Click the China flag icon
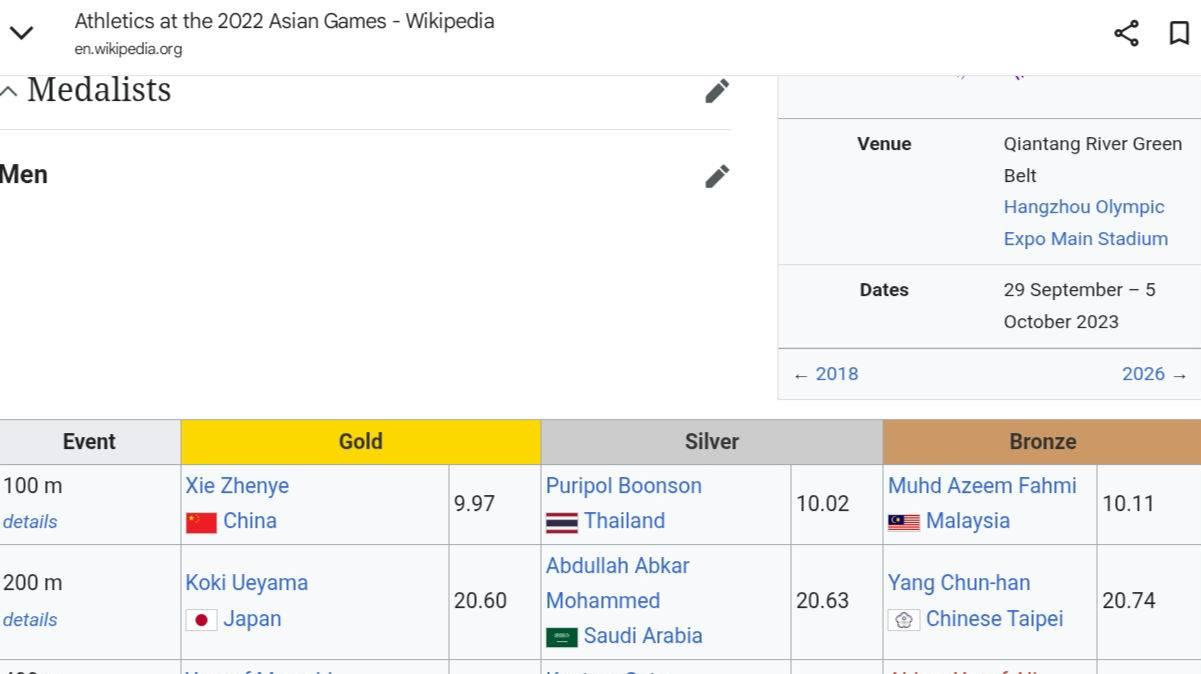The width and height of the screenshot is (1201, 674). click(x=201, y=522)
